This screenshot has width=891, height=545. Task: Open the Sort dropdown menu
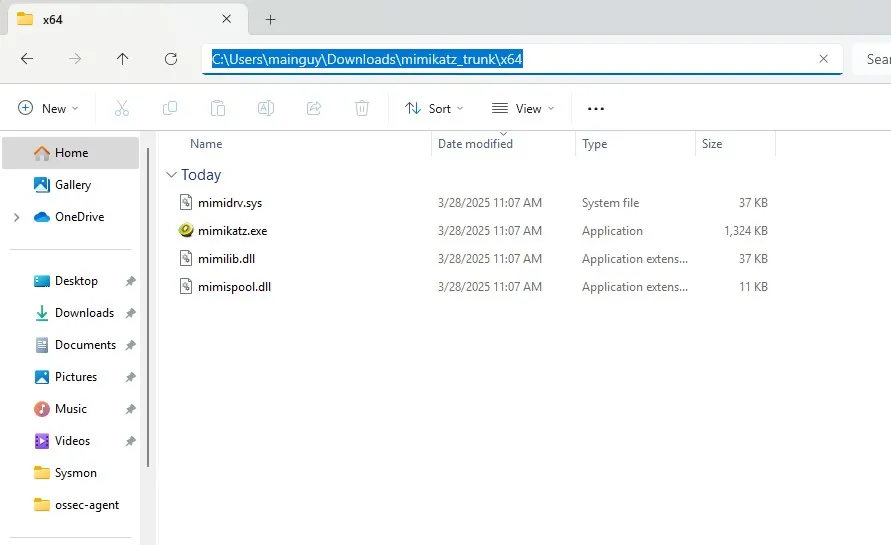[434, 108]
